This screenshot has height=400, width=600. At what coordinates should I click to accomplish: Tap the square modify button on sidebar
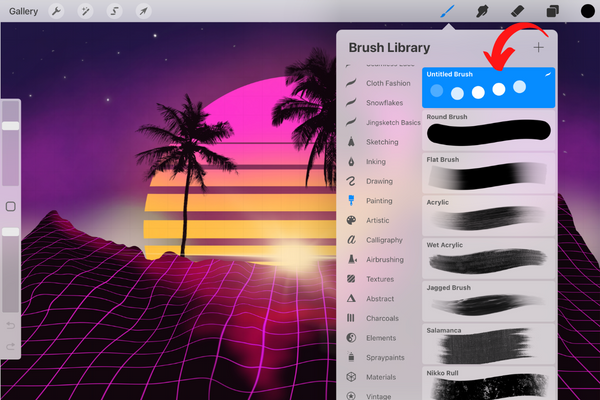pos(10,206)
